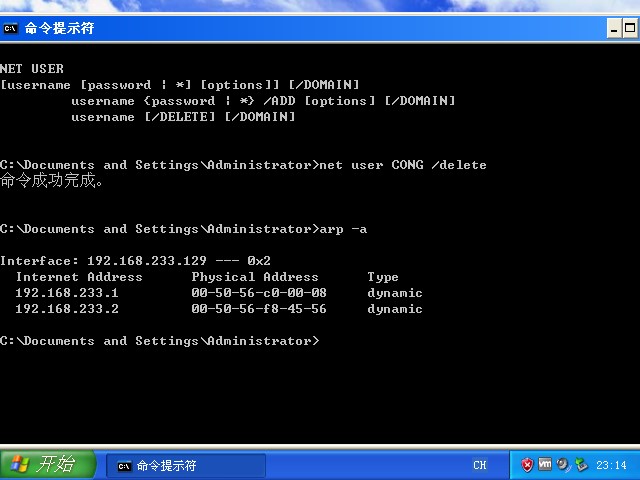Click the '/ADD [options] [/DOMAIN]' syntax text
This screenshot has width=640, height=480.
(x=359, y=101)
